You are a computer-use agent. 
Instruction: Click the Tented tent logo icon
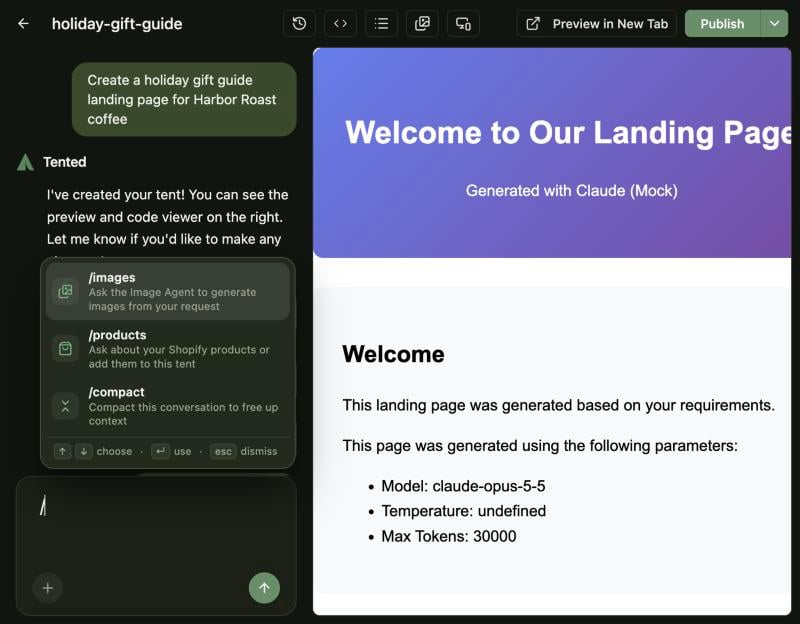25,162
